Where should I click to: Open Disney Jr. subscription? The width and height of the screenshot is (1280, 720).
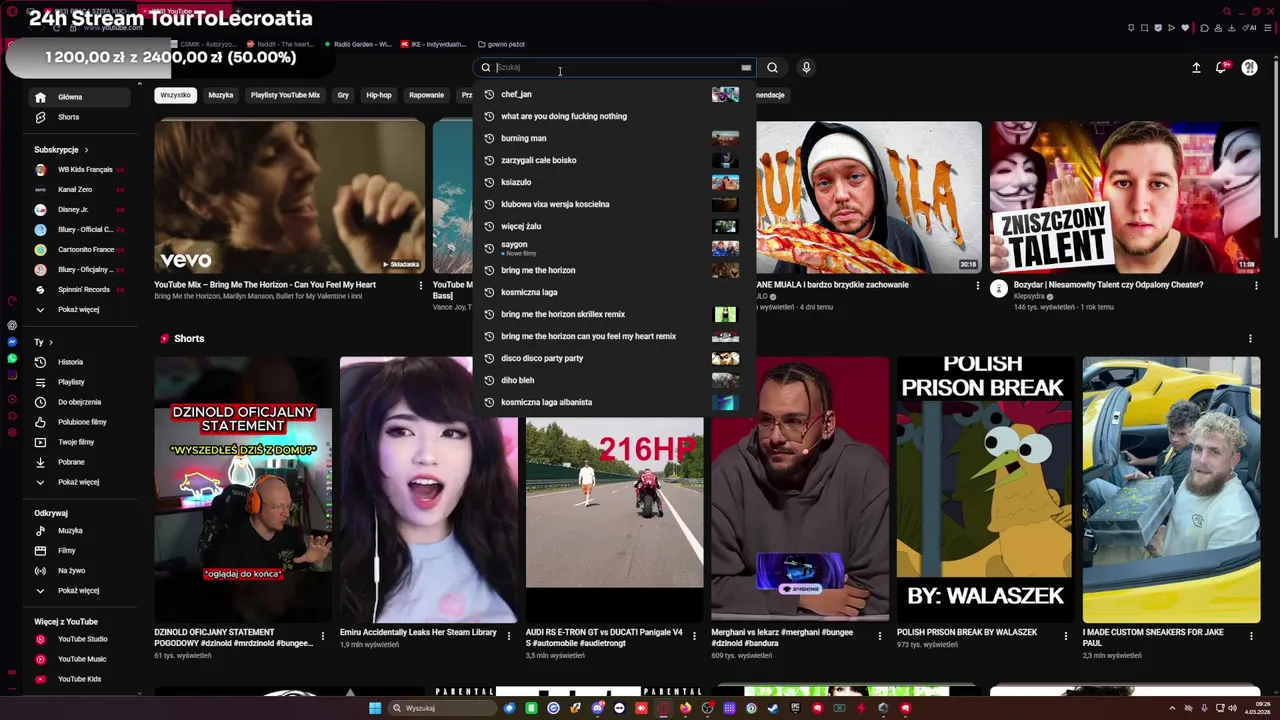[x=79, y=210]
